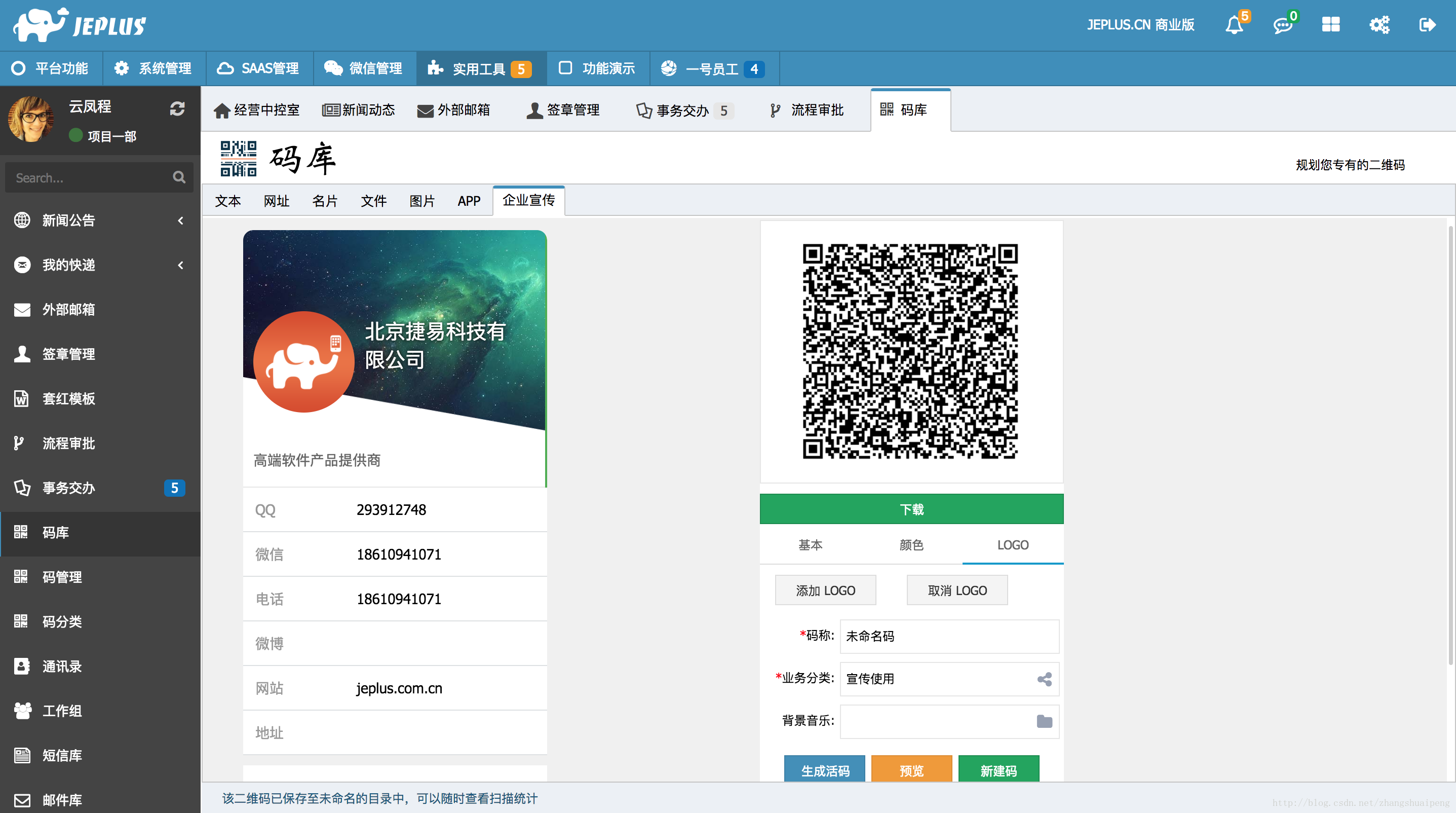Switch to 外部邮箱 page tab
Viewport: 1456px width, 813px height.
click(454, 110)
